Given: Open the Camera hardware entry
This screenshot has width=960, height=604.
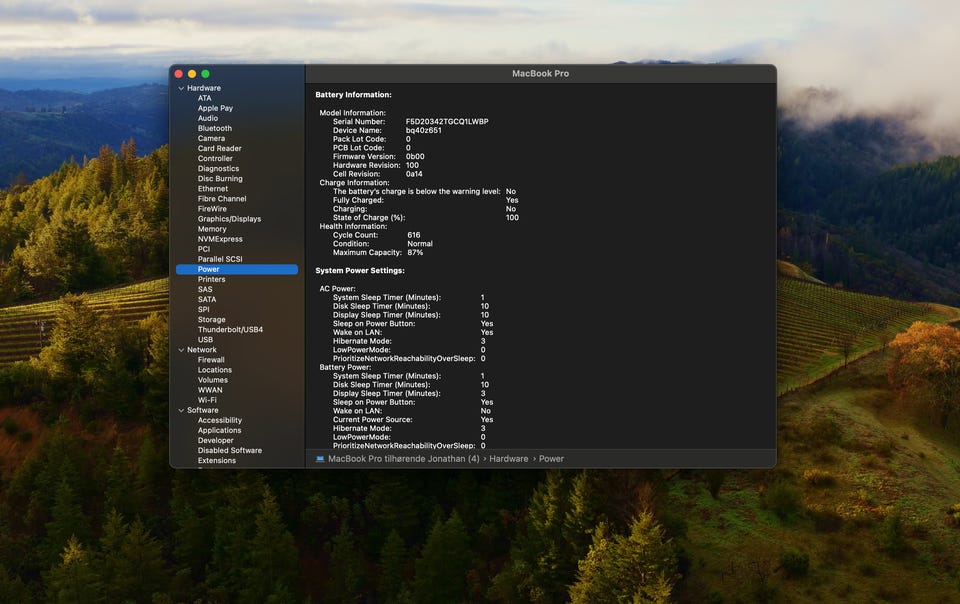Looking at the screenshot, I should pyautogui.click(x=211, y=138).
